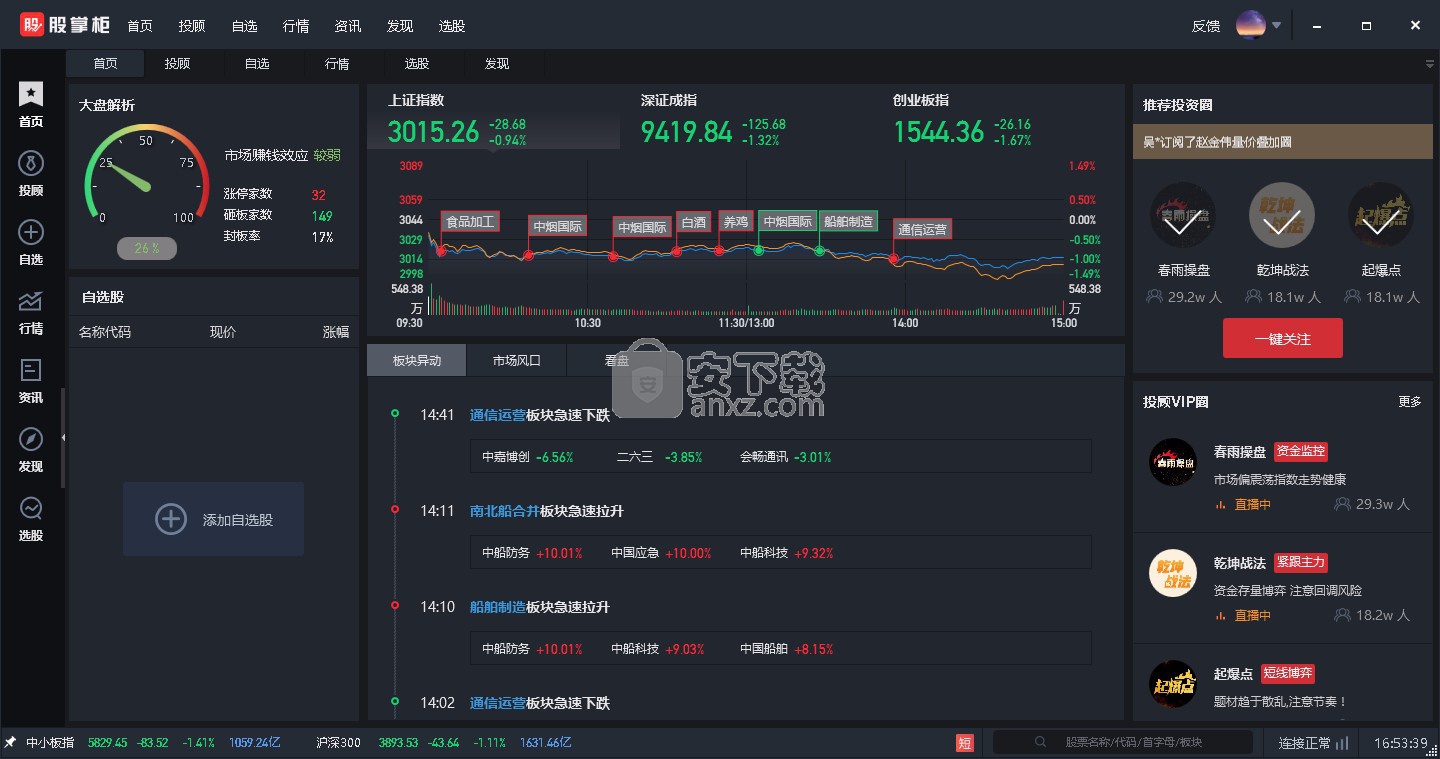Click 中小板指 in status bar
The height and width of the screenshot is (759, 1440).
50,743
